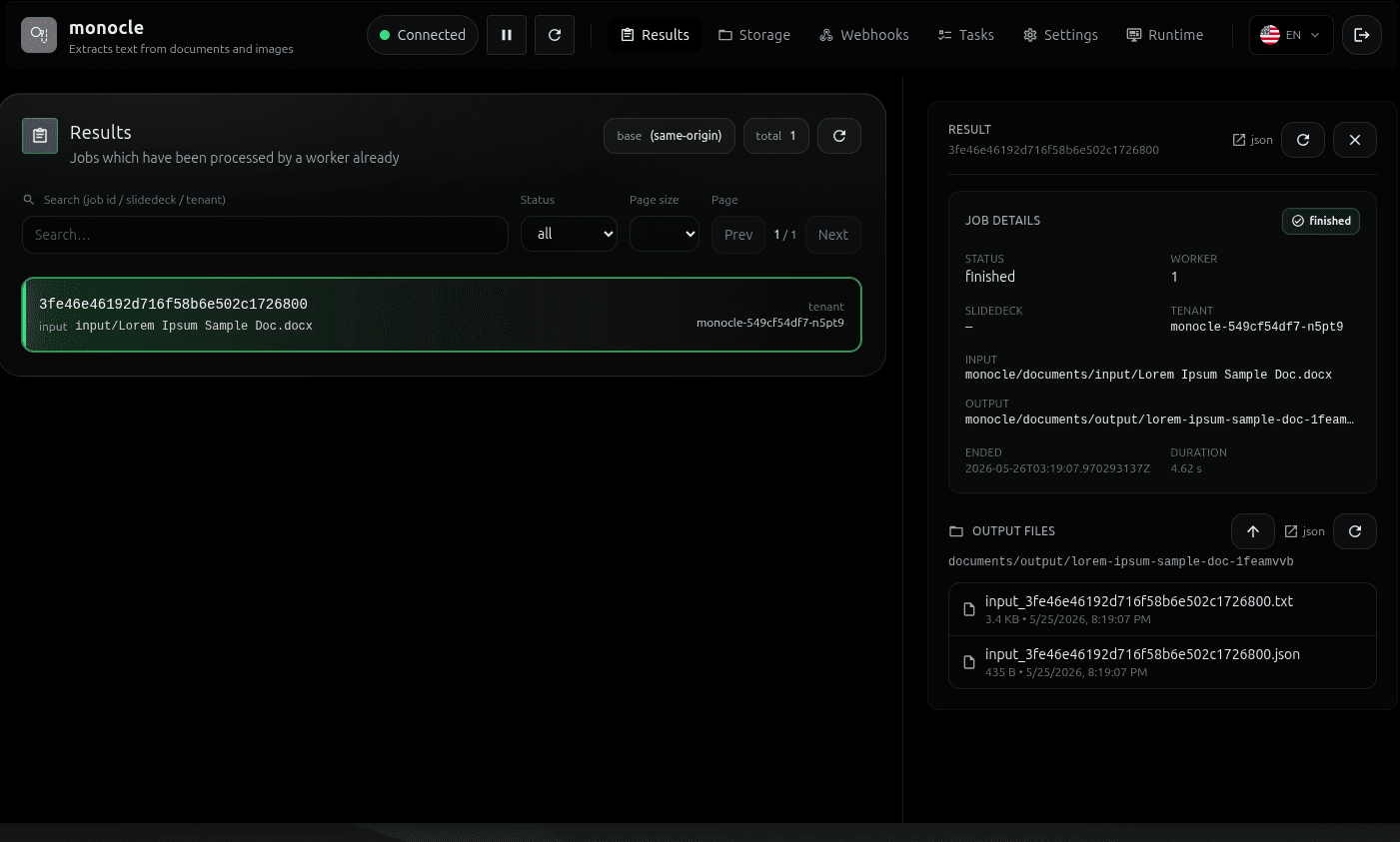Click the monocle app logo icon
The height and width of the screenshot is (842, 1400).
(39, 35)
